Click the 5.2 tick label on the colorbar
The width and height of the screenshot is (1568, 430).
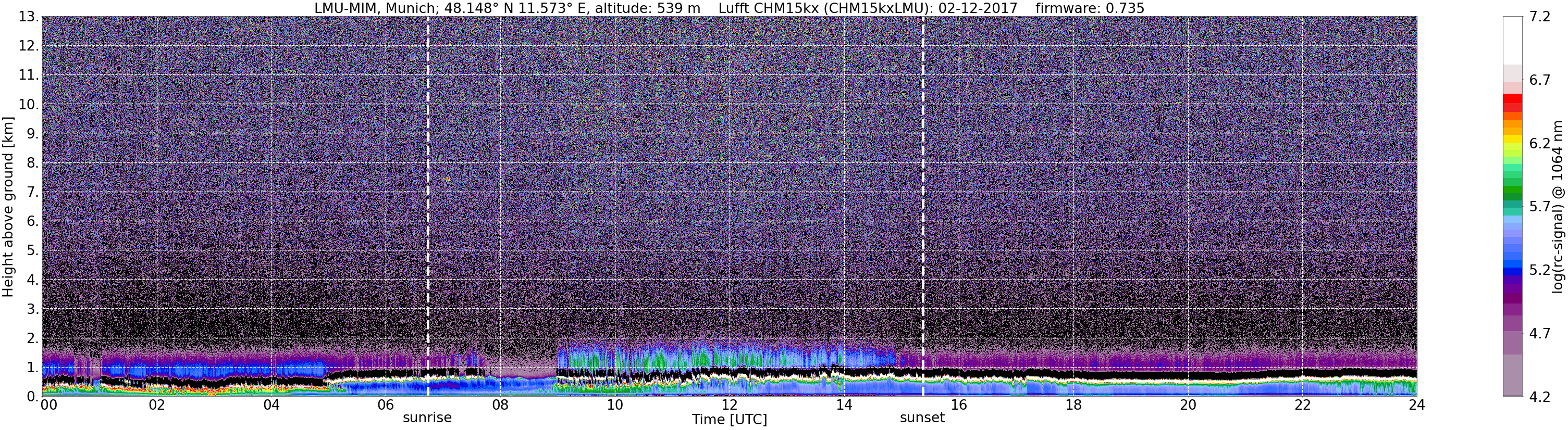[x=1539, y=270]
